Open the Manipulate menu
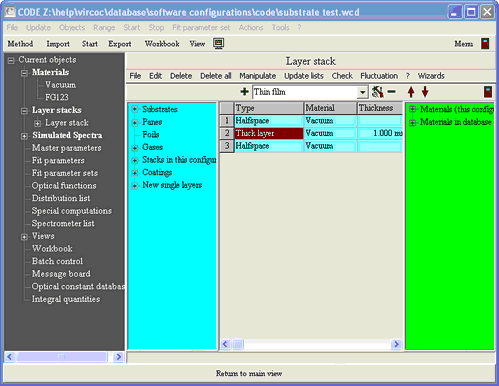 257,76
